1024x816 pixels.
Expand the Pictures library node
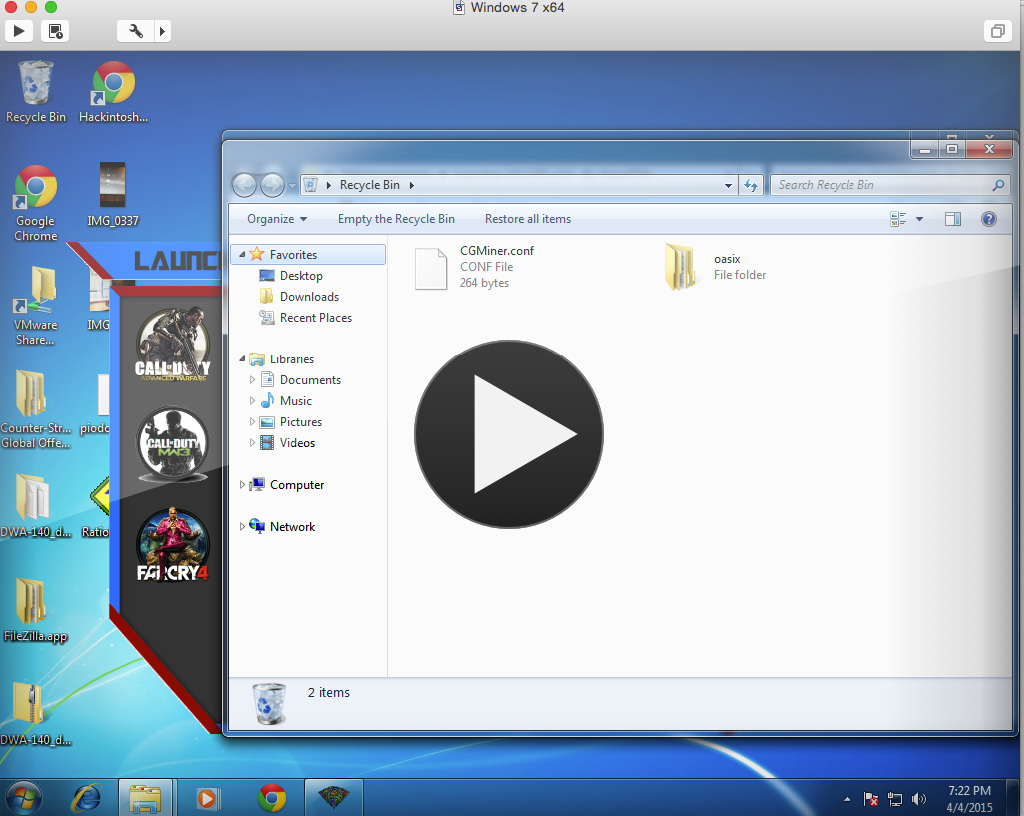[252, 422]
